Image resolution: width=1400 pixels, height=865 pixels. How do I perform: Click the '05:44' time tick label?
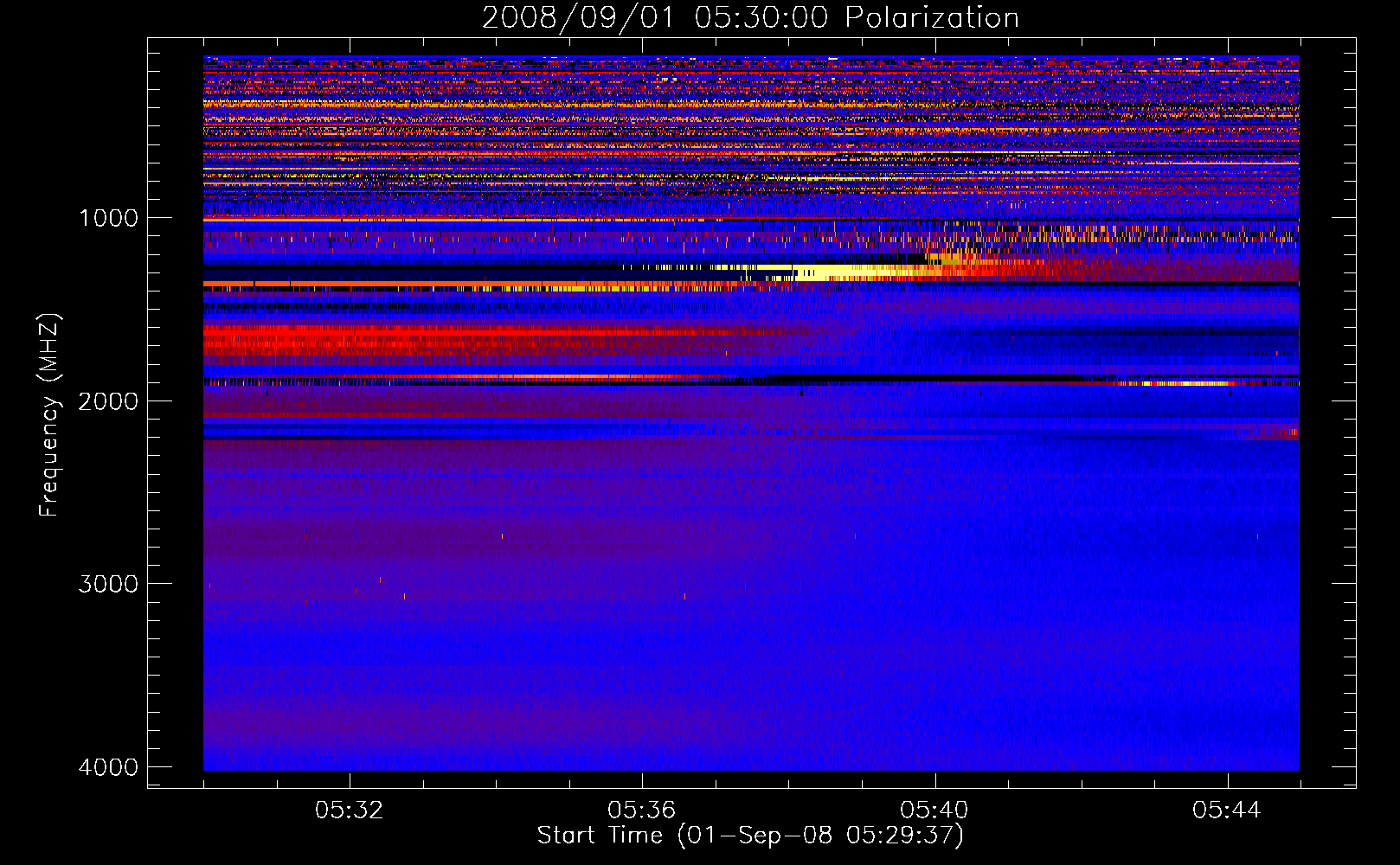click(x=1227, y=811)
